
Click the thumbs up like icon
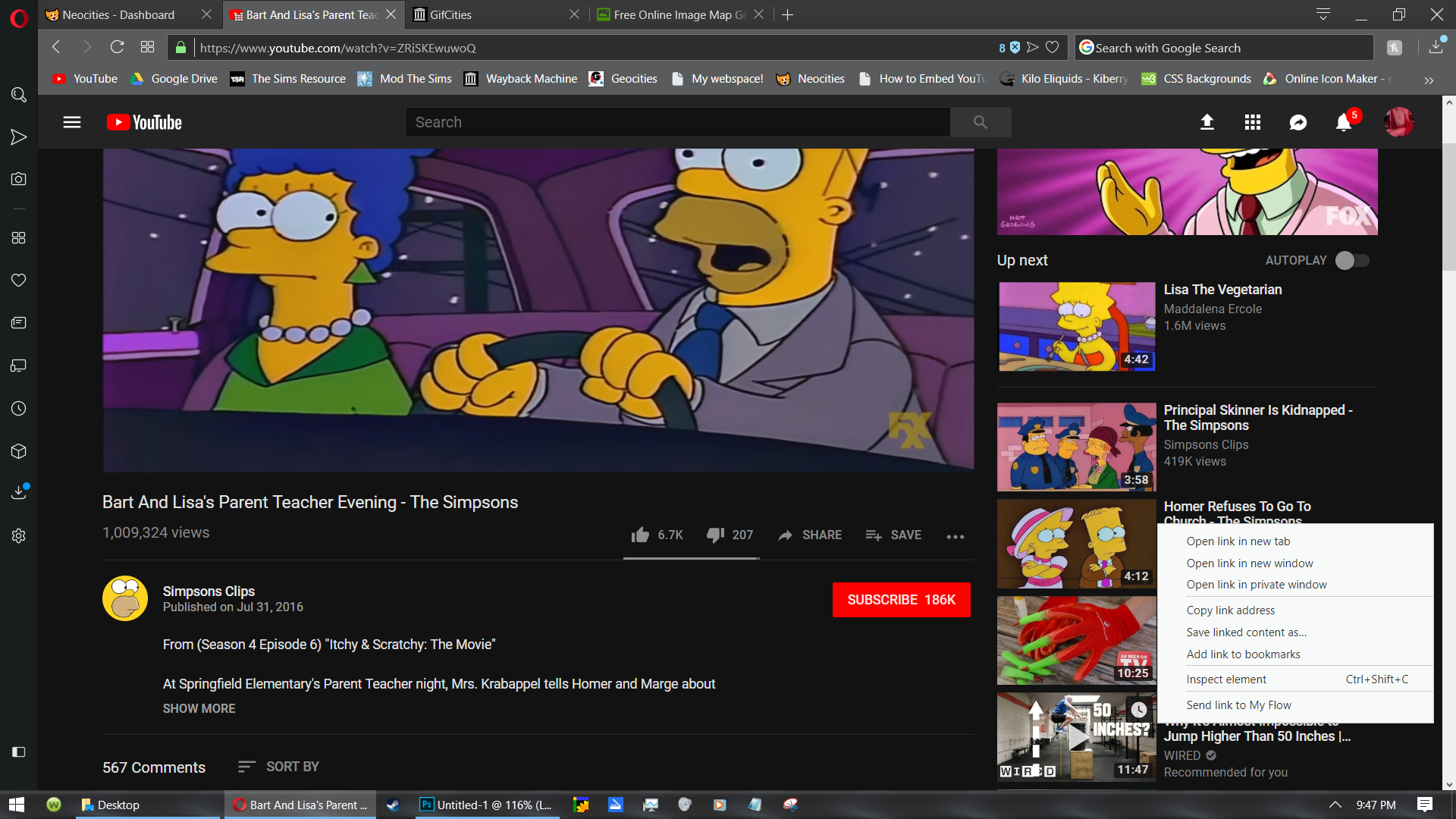641,535
